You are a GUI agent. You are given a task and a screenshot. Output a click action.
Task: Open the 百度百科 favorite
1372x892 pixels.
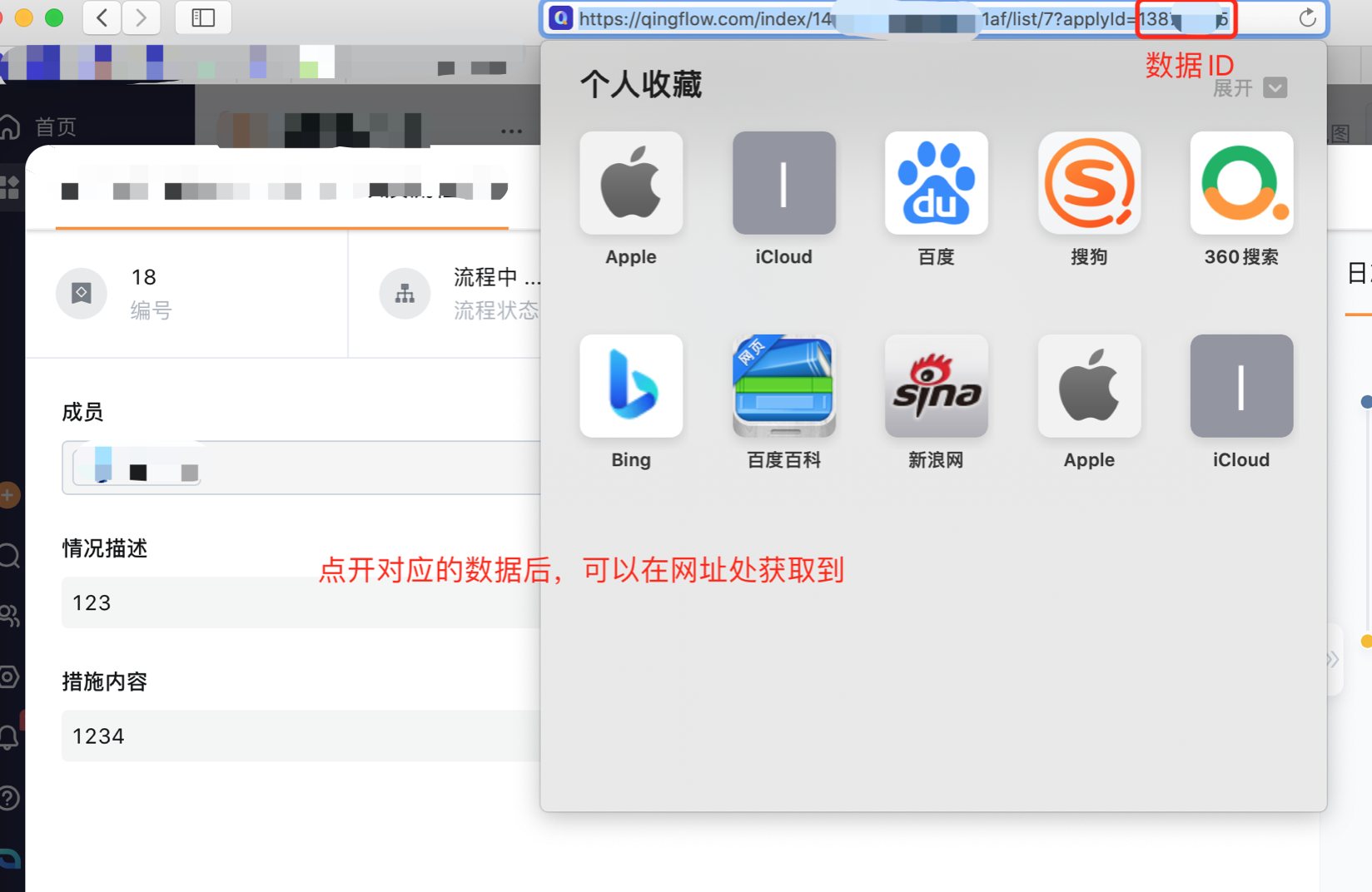click(783, 386)
